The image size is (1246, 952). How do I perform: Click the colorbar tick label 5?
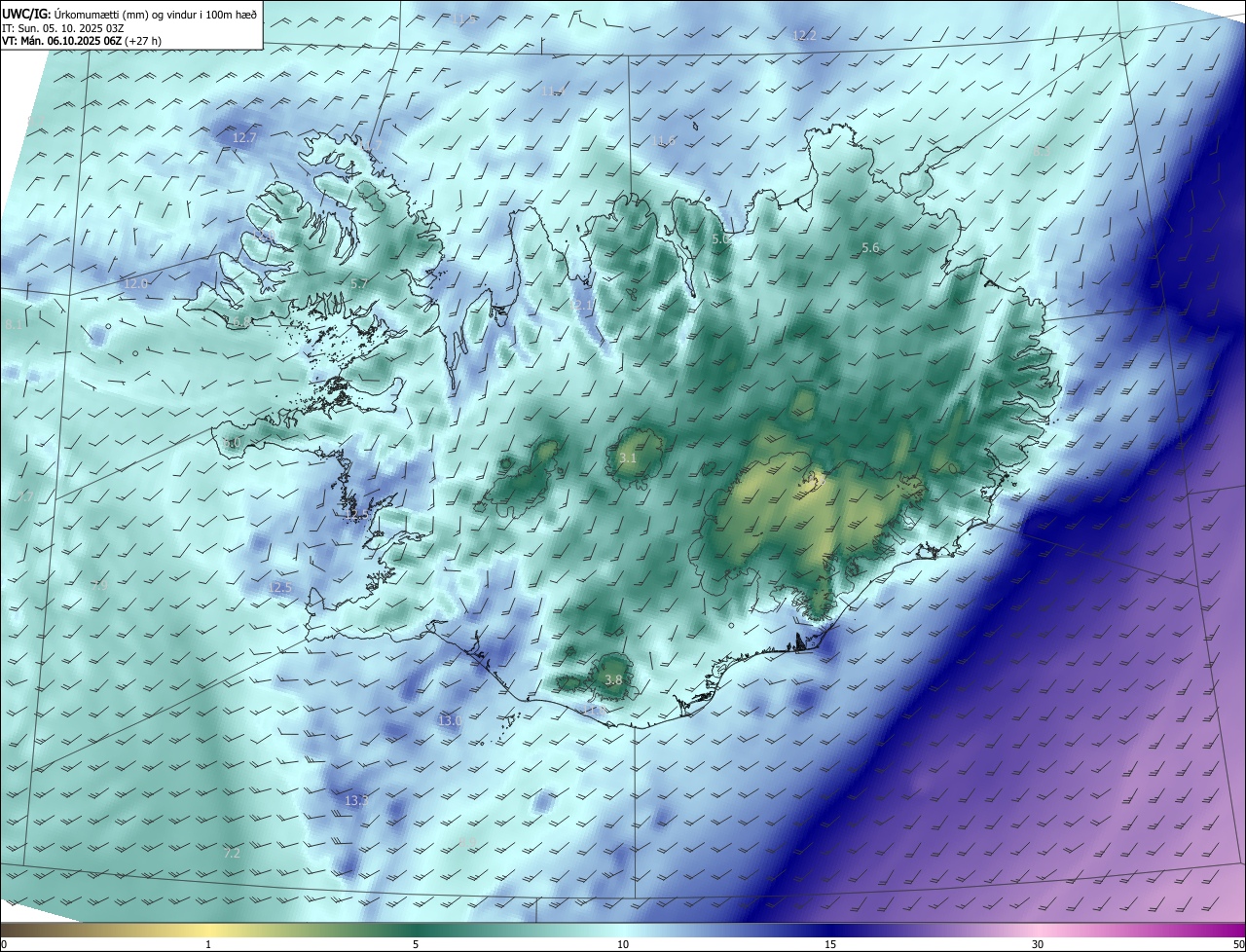pos(416,944)
